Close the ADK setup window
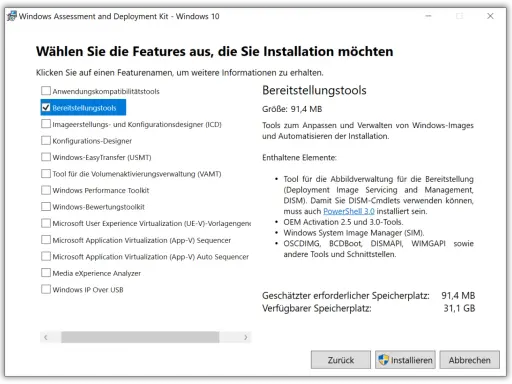Screen dimensions: 512x384 click(x=490, y=16)
